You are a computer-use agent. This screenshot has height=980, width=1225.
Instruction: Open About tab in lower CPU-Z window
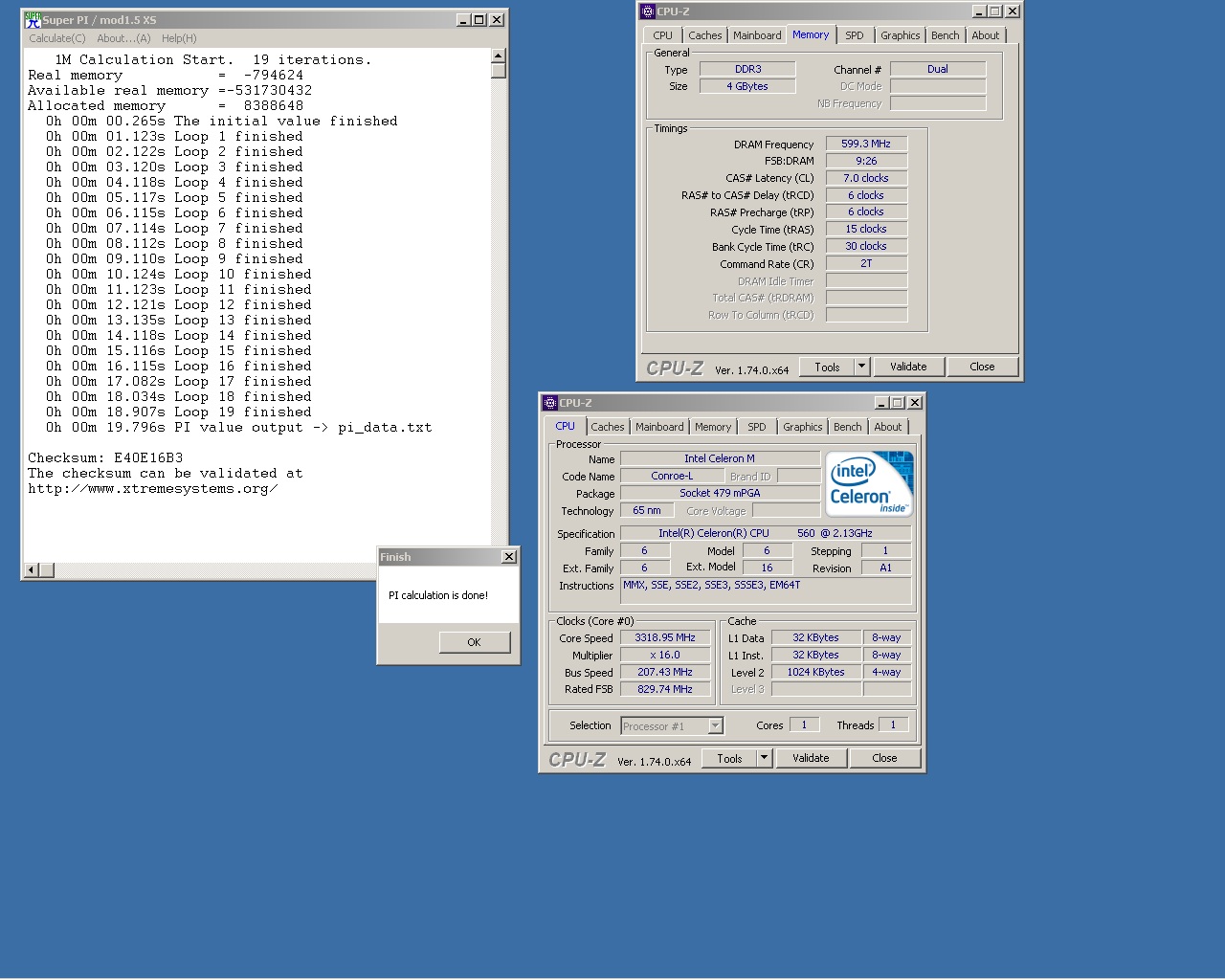coord(888,427)
